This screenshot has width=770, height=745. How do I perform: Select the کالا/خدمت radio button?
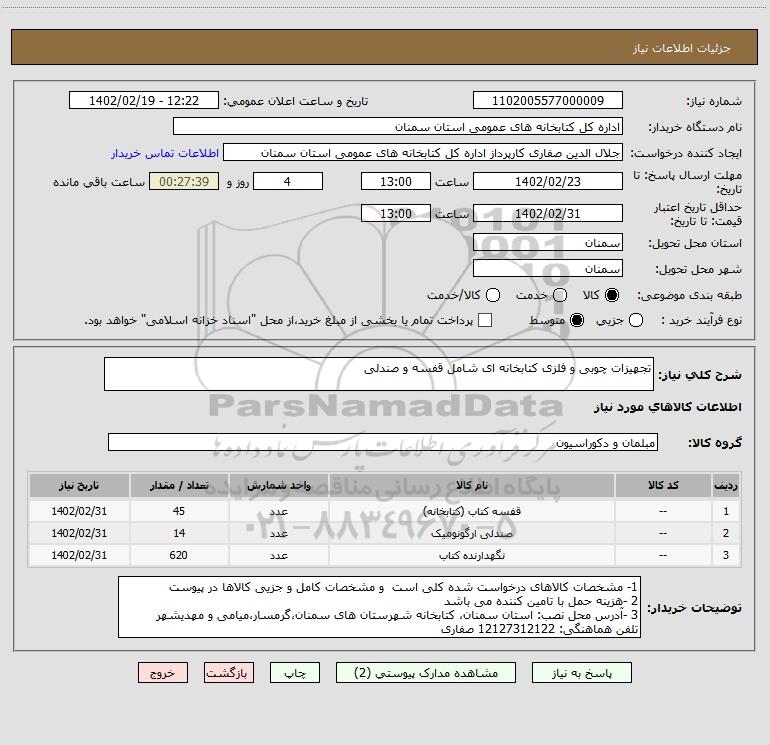(493, 295)
